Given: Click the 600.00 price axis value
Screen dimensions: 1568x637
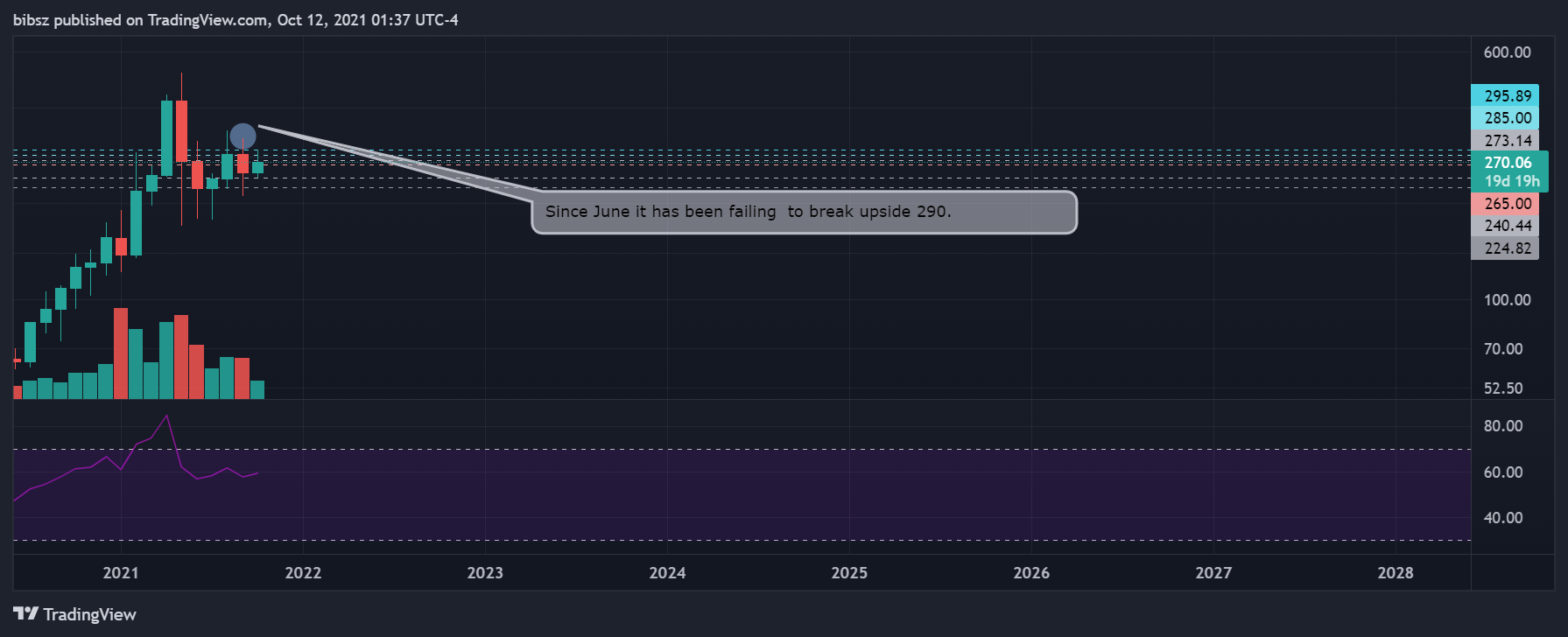Looking at the screenshot, I should [x=1507, y=52].
